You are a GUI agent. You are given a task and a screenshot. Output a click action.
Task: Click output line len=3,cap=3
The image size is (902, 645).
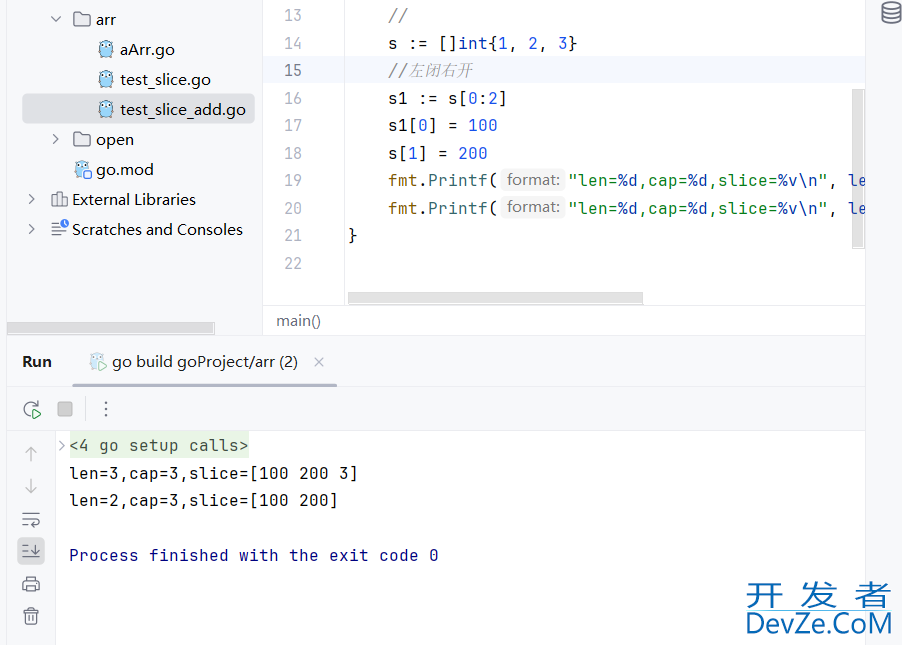point(213,474)
